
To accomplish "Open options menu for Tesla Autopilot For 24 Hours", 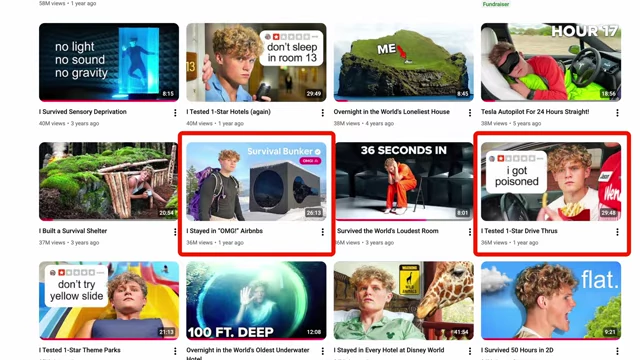I will (x=617, y=113).
